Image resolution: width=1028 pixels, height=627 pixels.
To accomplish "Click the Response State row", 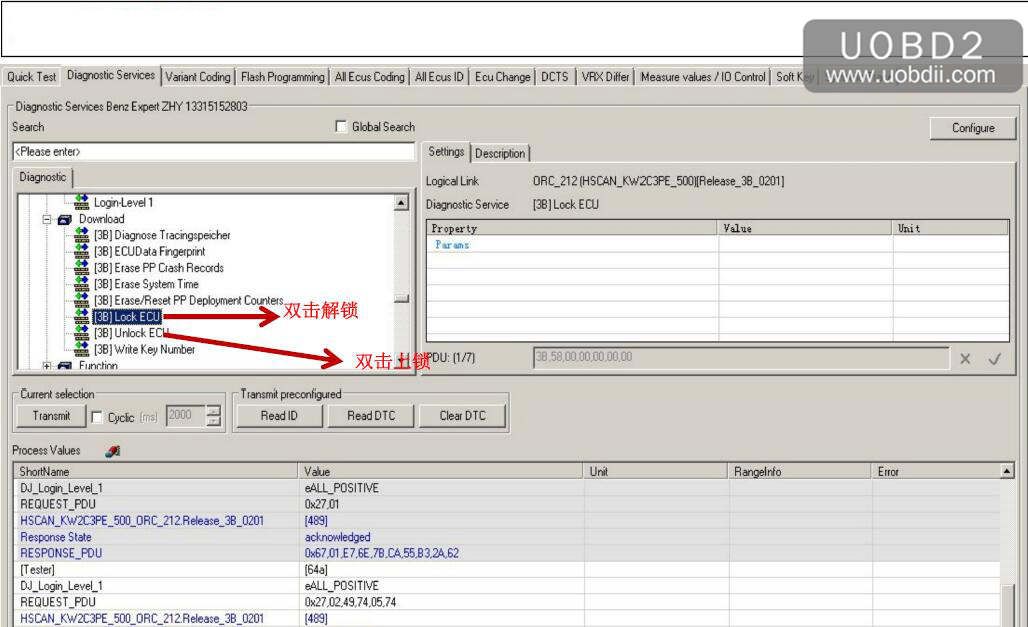I will 507,537.
